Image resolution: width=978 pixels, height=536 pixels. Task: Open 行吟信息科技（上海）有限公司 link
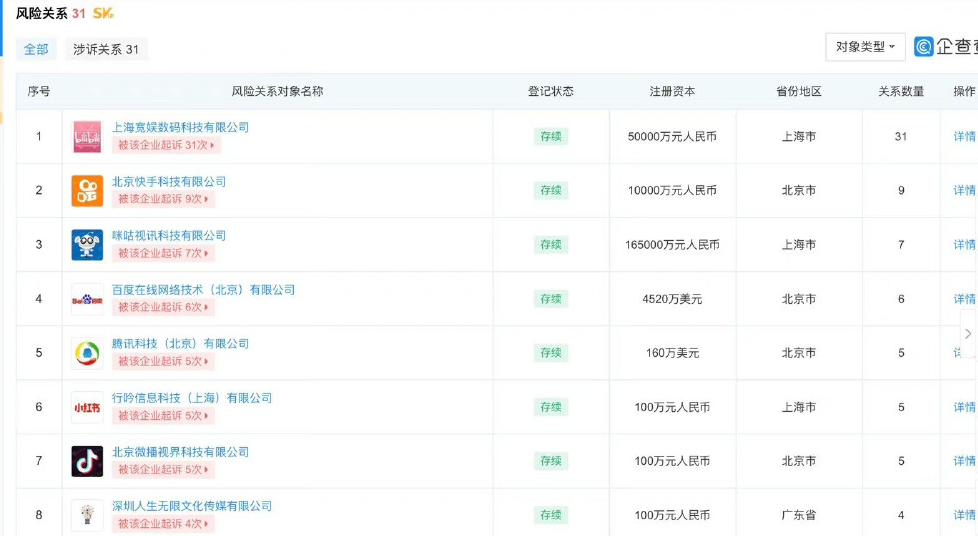(x=192, y=397)
